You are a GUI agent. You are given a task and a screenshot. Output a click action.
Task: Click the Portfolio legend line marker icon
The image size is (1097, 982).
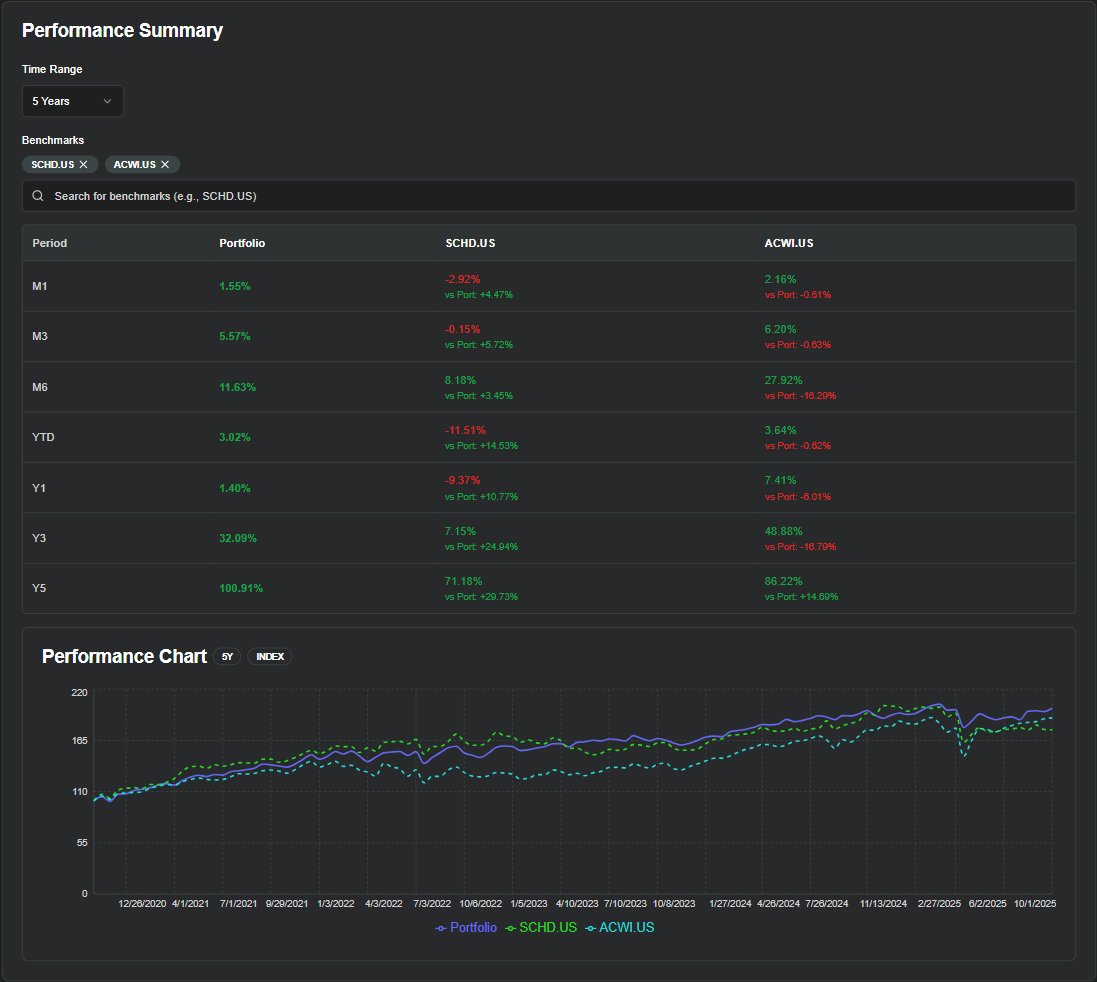tap(441, 928)
